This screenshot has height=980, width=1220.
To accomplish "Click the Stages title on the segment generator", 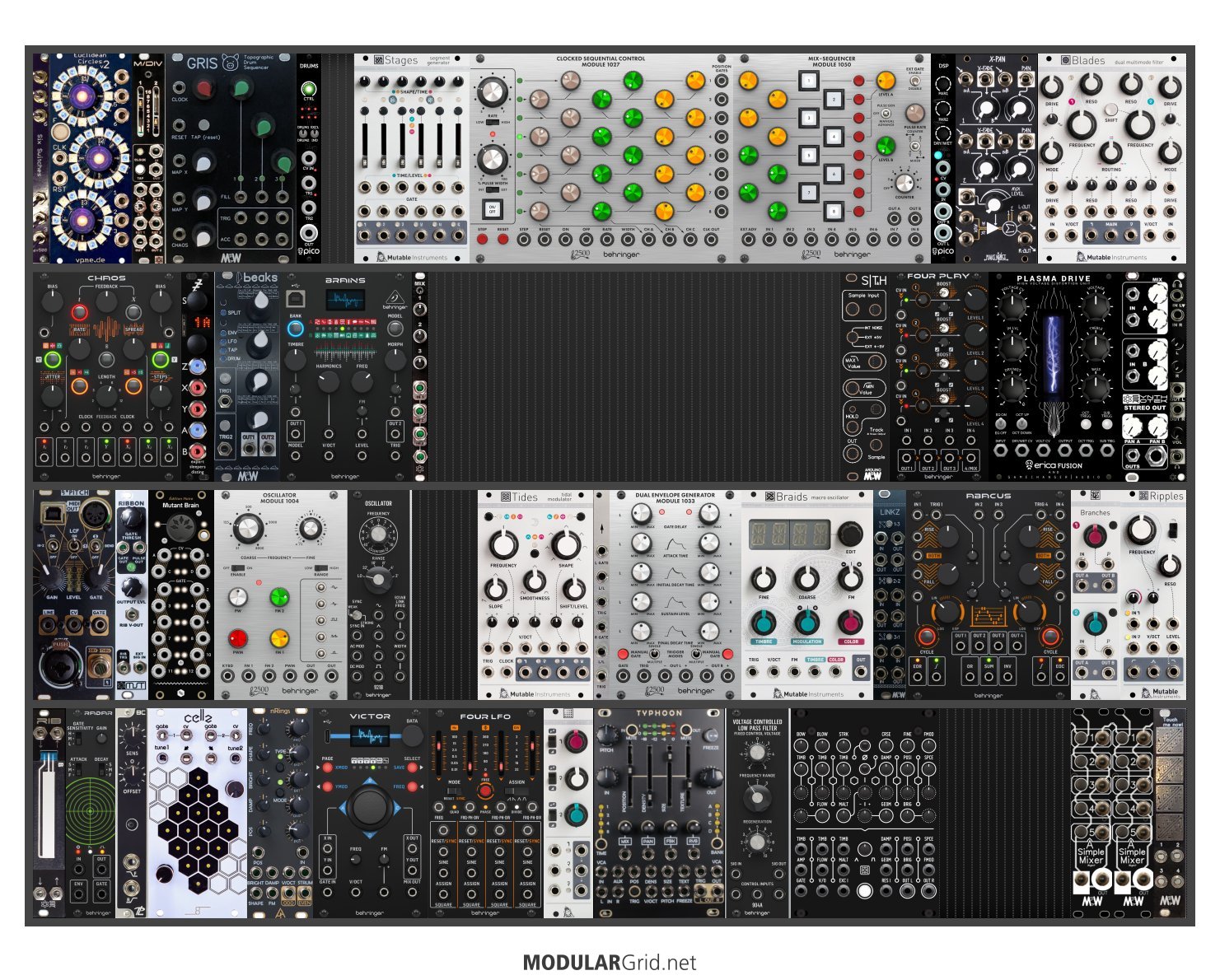I will 401,60.
